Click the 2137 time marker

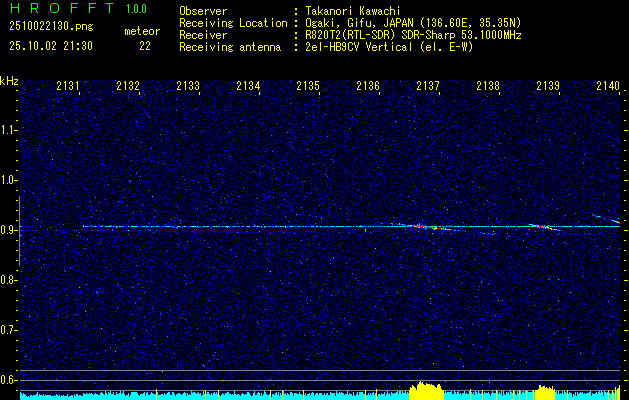coord(428,87)
